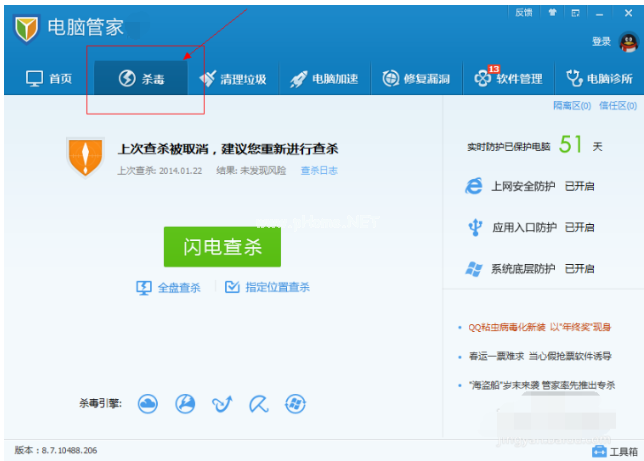The image size is (644, 461).
Task: Start scan with 闪电查杀 button
Action: coord(221,247)
